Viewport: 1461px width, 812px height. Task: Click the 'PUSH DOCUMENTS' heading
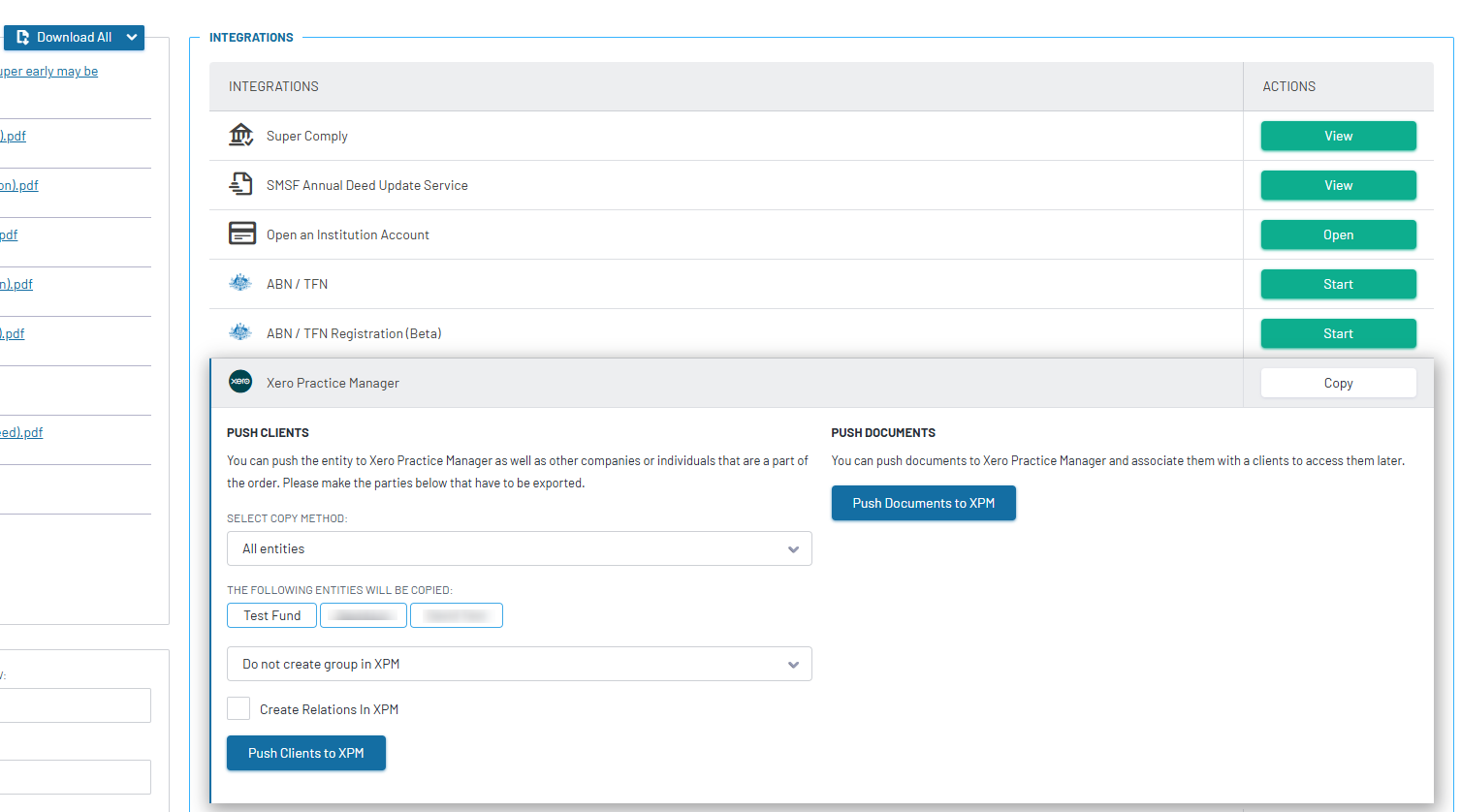[x=883, y=432]
